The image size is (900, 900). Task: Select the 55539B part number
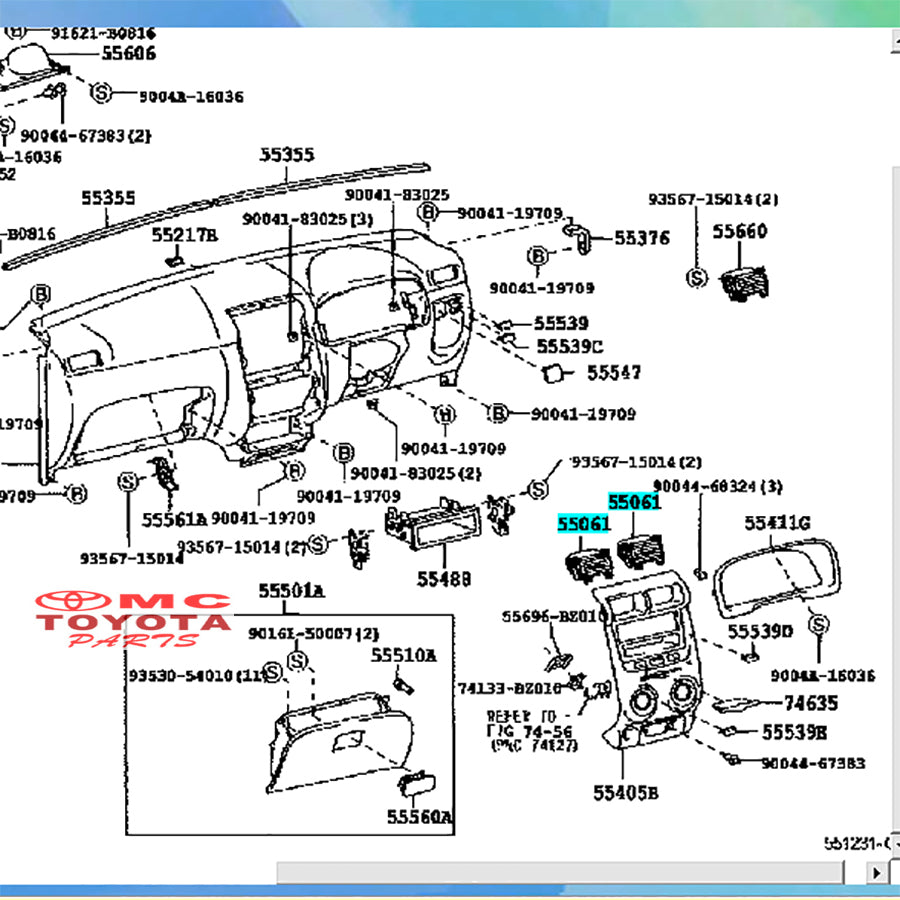pos(794,732)
